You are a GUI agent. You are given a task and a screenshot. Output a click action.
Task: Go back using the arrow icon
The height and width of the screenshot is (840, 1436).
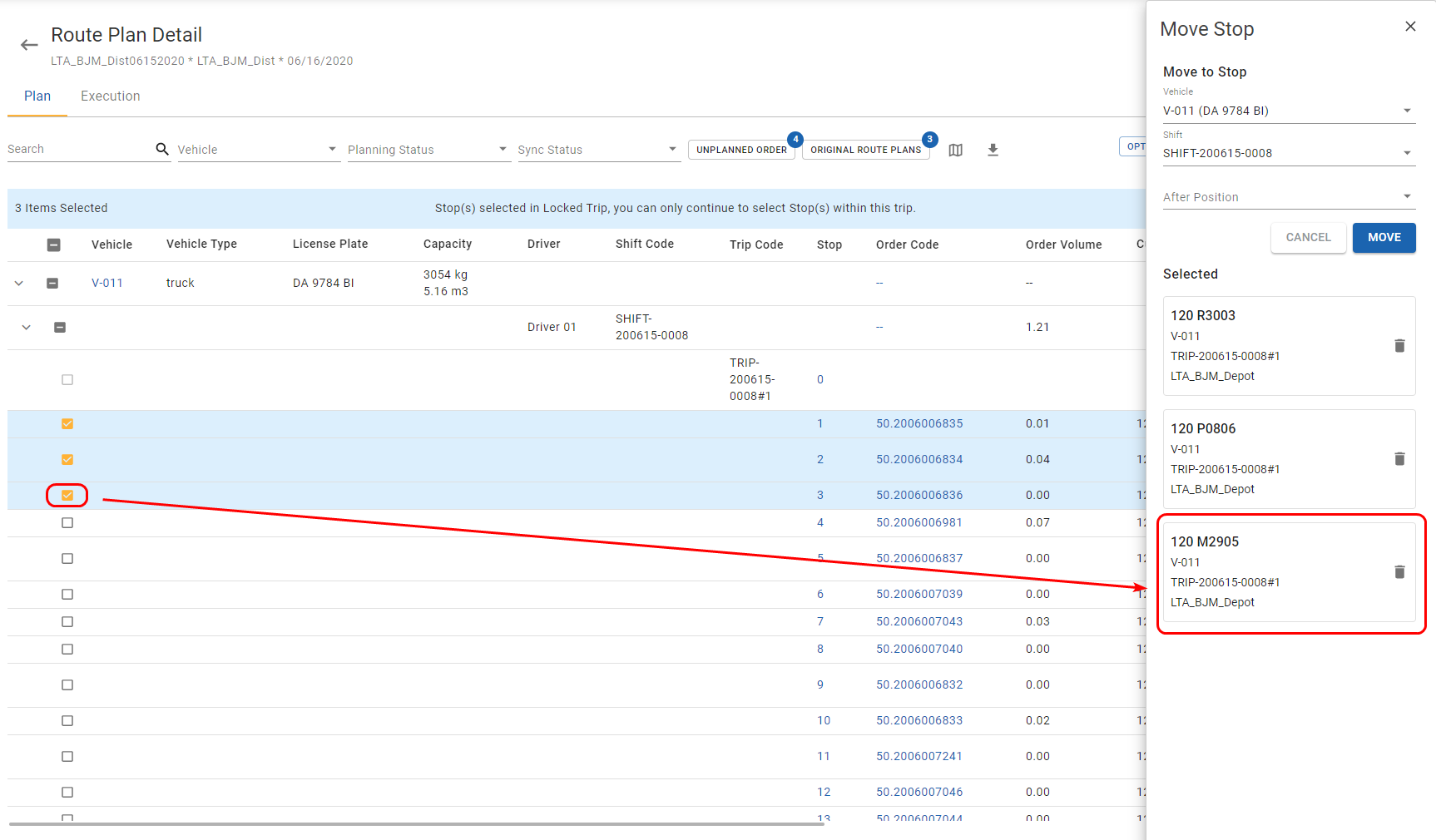click(x=29, y=45)
